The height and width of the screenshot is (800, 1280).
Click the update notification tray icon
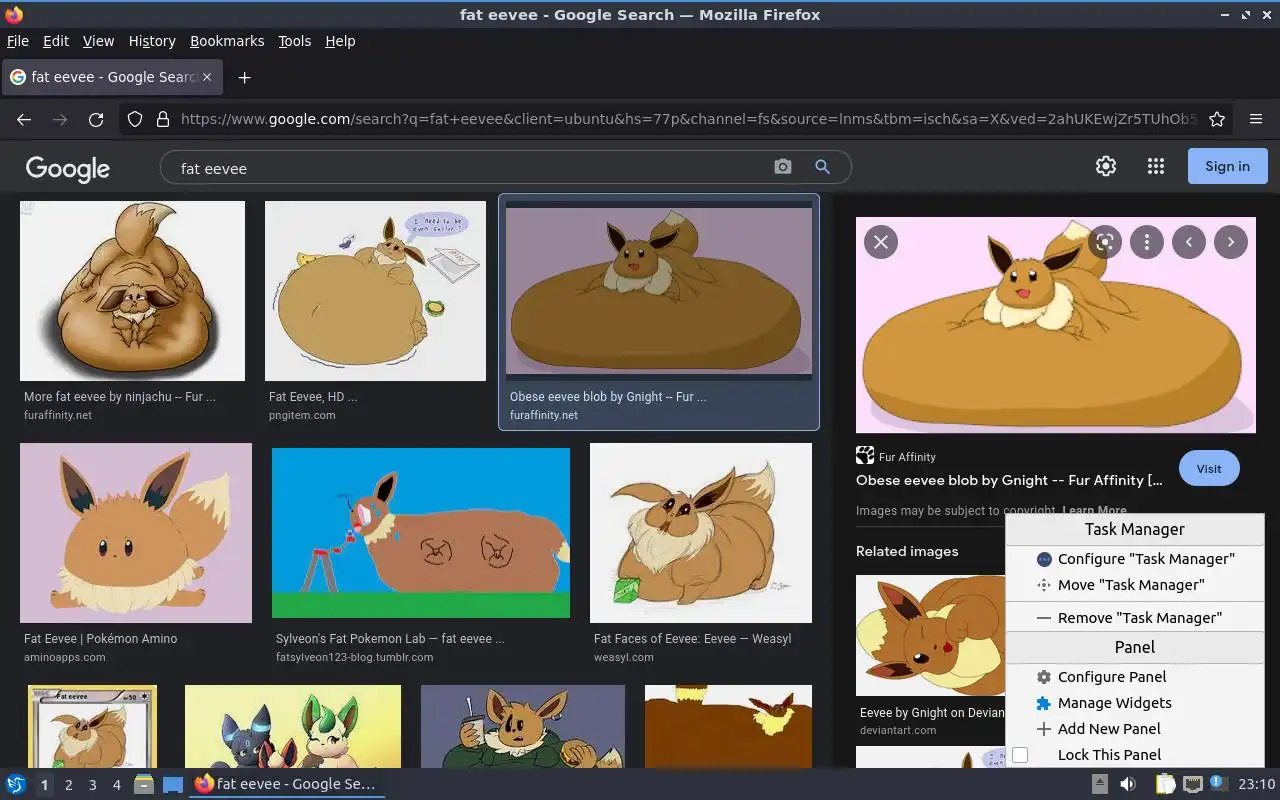click(1217, 783)
